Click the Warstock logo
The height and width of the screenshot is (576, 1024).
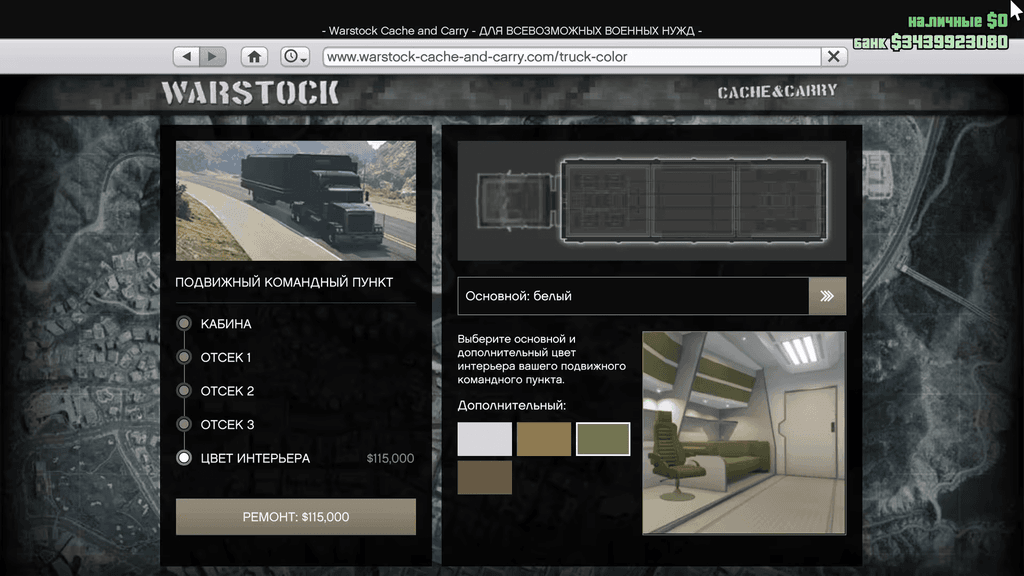250,93
